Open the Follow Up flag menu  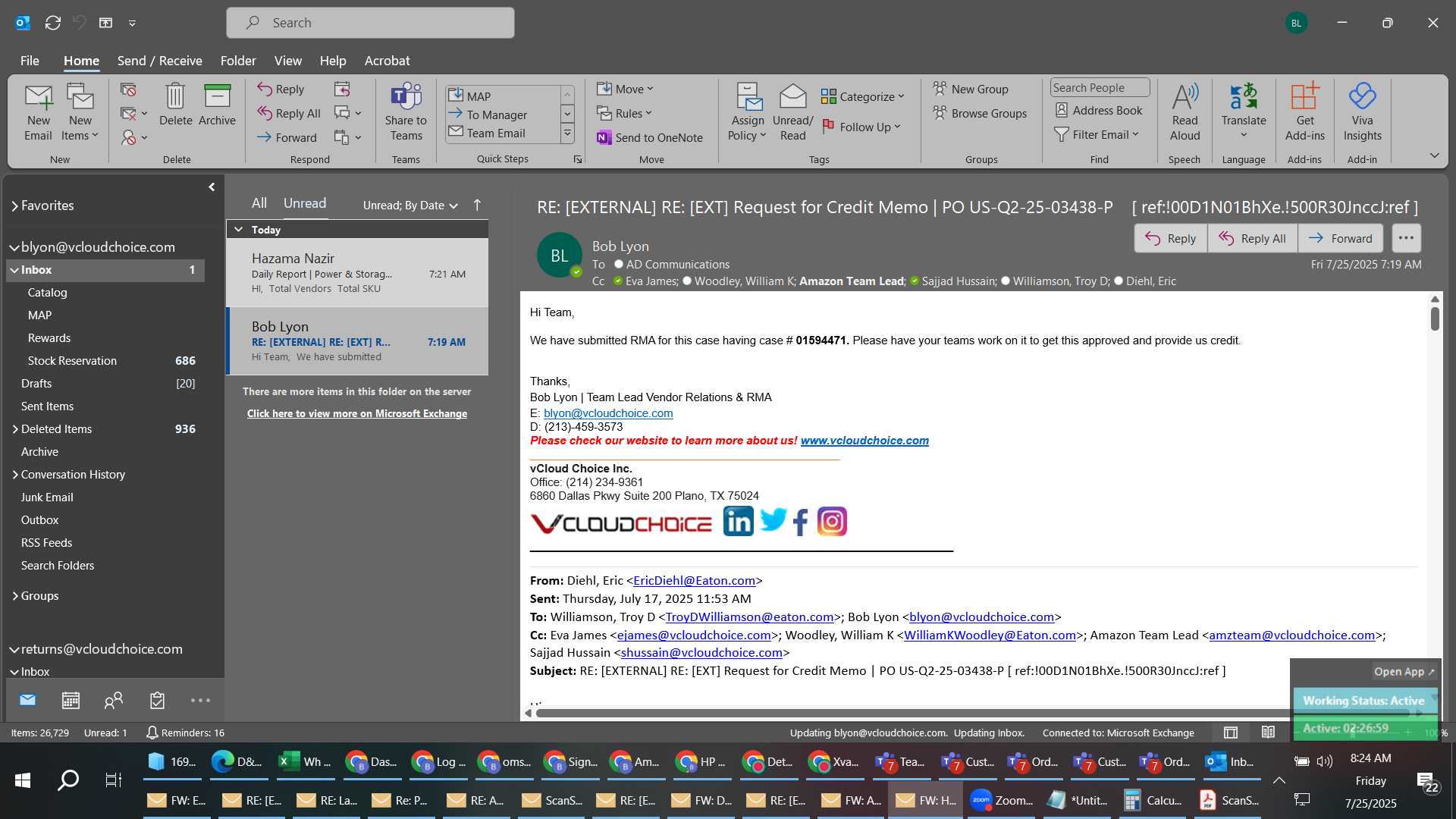coord(861,127)
